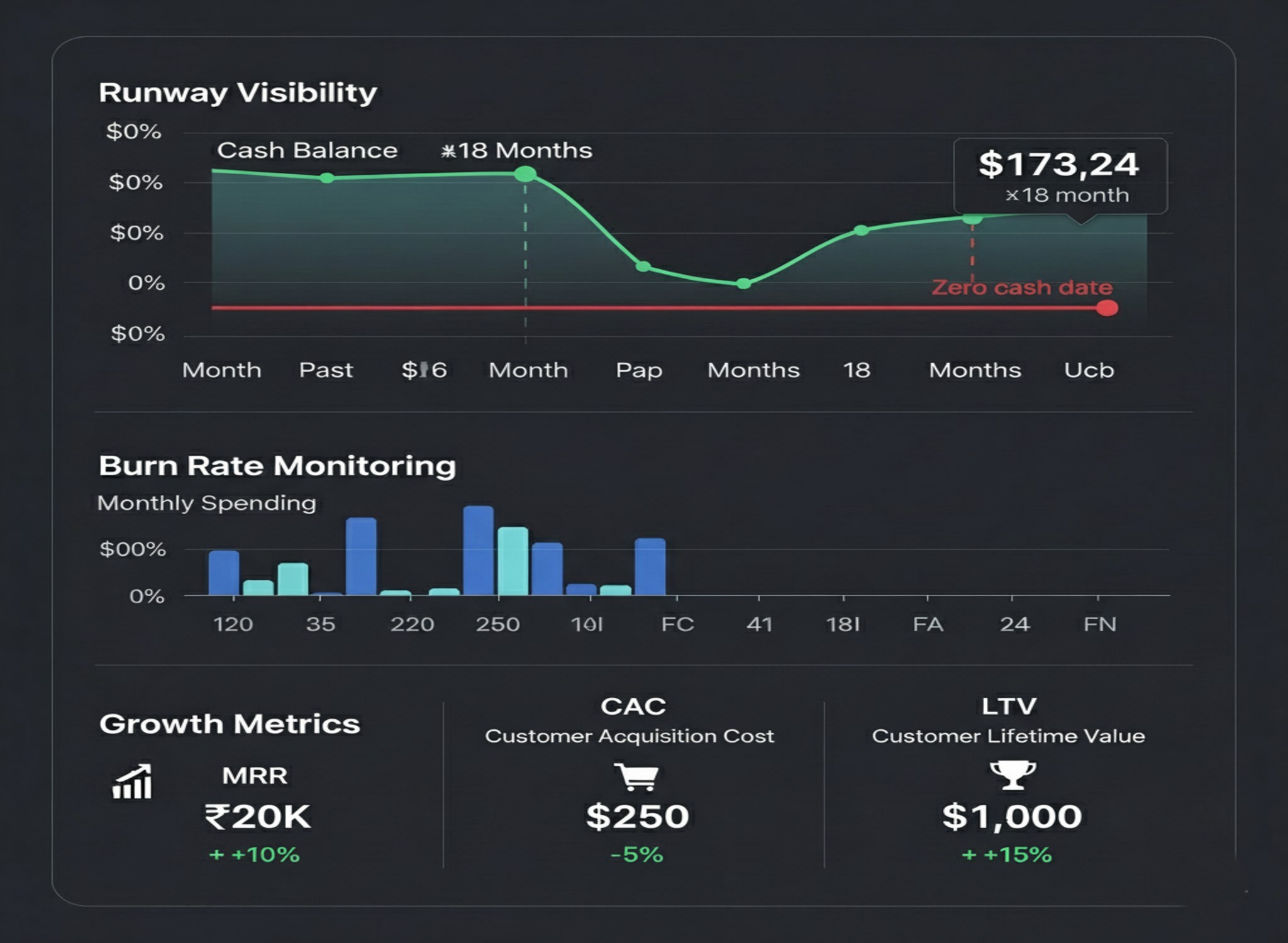Screen dimensions: 1288x943
Task: Toggle the Cash Balance series visibility
Action: [308, 150]
